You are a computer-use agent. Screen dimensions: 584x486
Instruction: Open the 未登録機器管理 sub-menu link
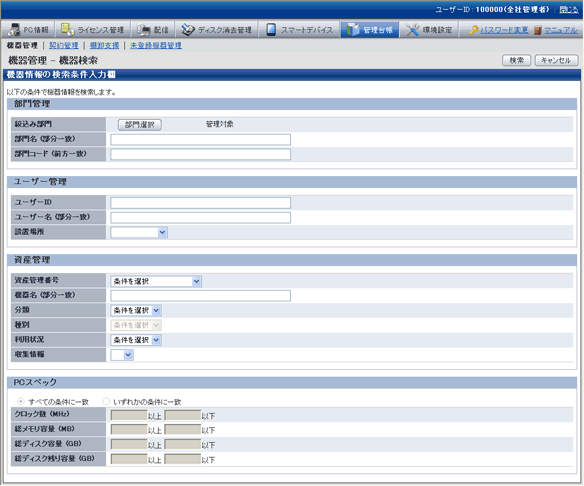(156, 45)
